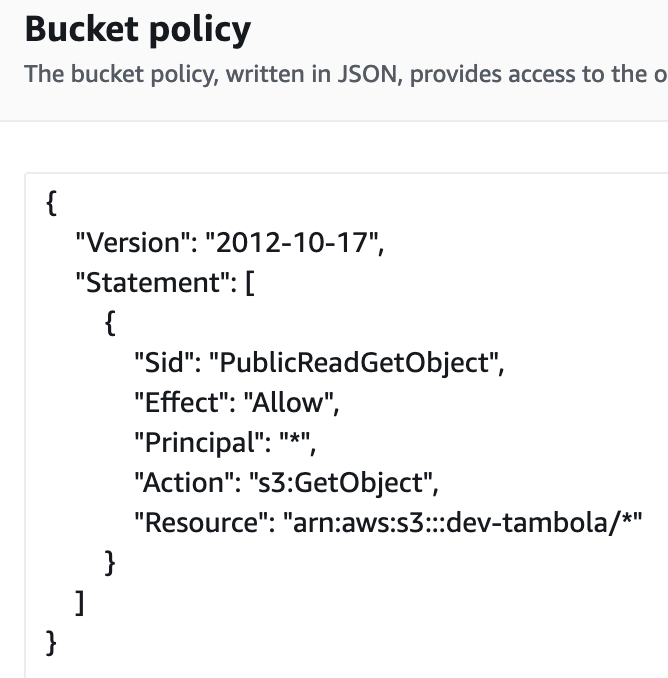Click the final closing curly brace
668x678 pixels.
(x=52, y=643)
